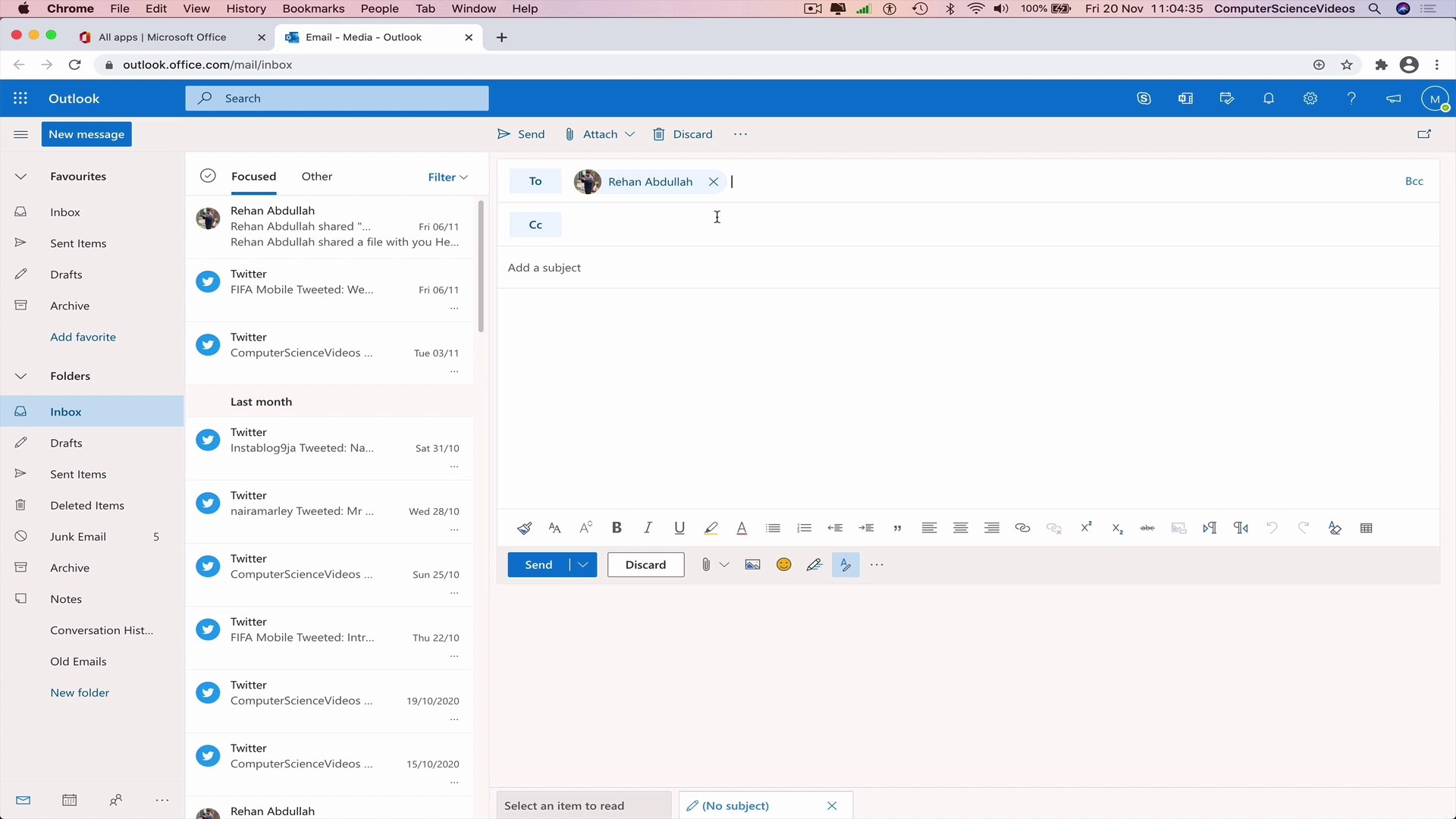Add a Bcc field to the email
This screenshot has height=819, width=1456.
pyautogui.click(x=1415, y=180)
